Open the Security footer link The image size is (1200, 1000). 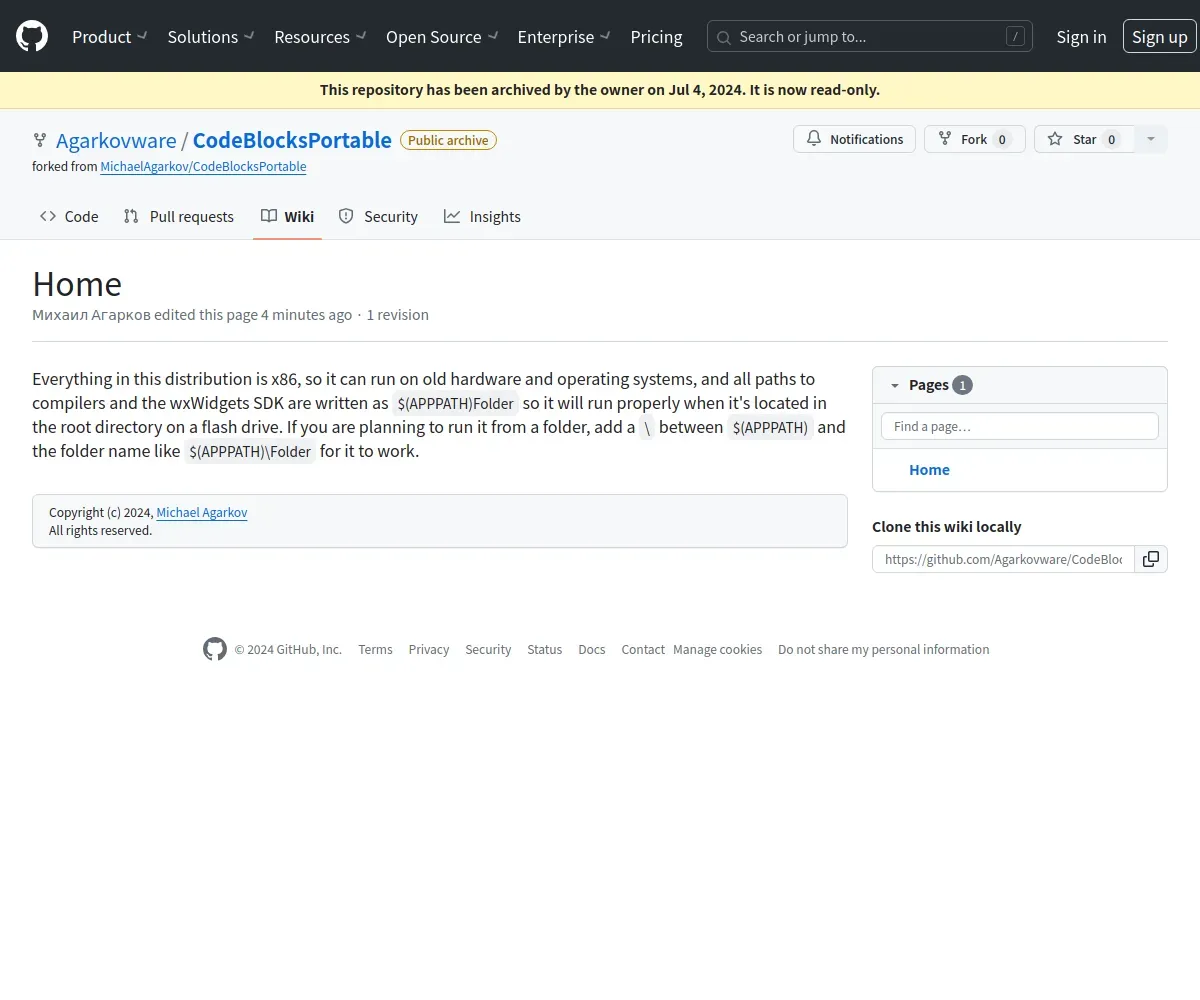coord(488,649)
